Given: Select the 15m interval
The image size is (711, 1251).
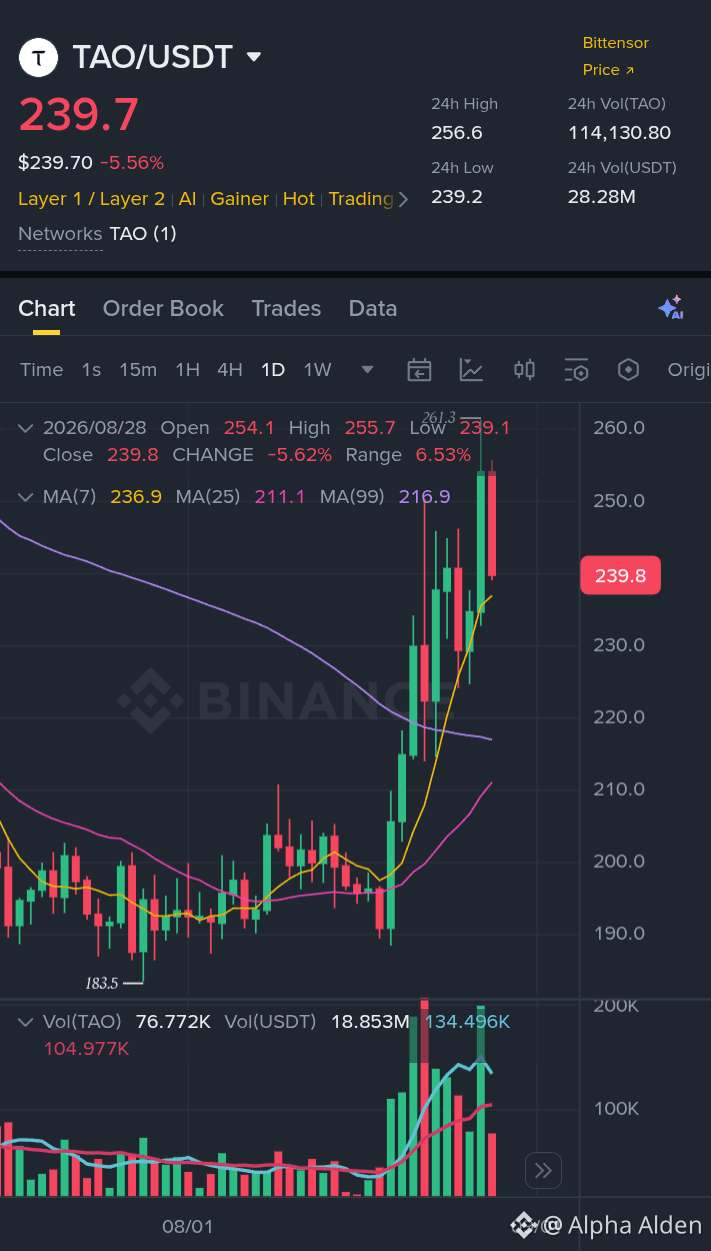Looking at the screenshot, I should pyautogui.click(x=138, y=370).
